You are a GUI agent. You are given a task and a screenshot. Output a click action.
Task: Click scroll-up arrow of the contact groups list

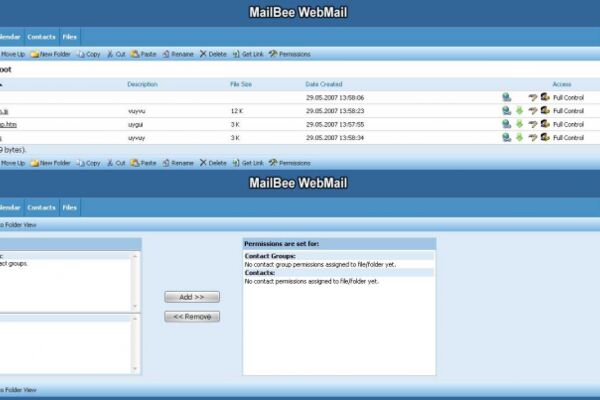[135, 256]
